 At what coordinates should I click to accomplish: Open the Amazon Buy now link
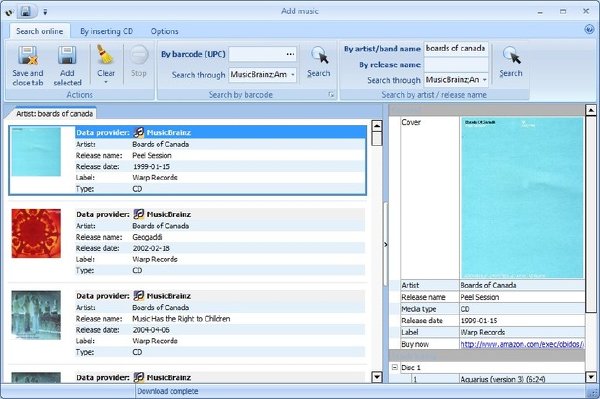click(x=522, y=344)
